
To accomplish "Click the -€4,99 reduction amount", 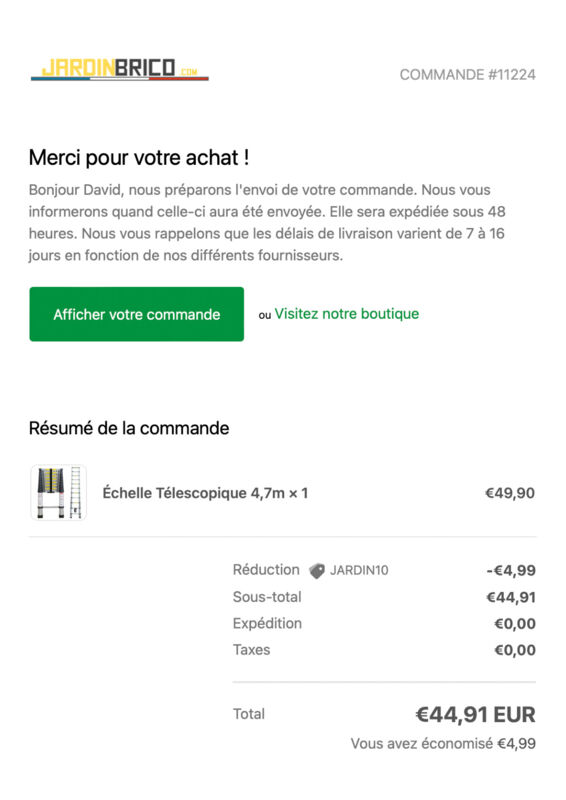I will point(511,570).
